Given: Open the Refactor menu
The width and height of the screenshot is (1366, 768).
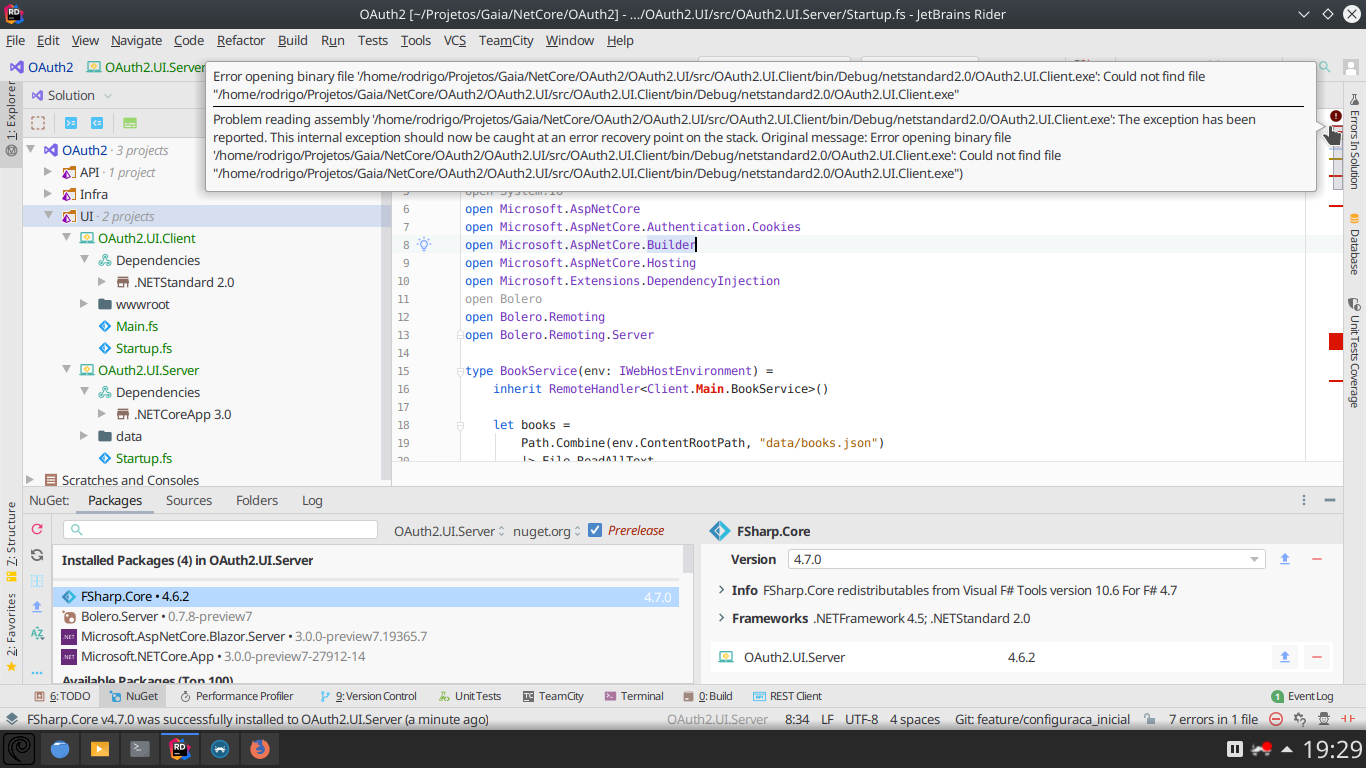Looking at the screenshot, I should pos(241,40).
